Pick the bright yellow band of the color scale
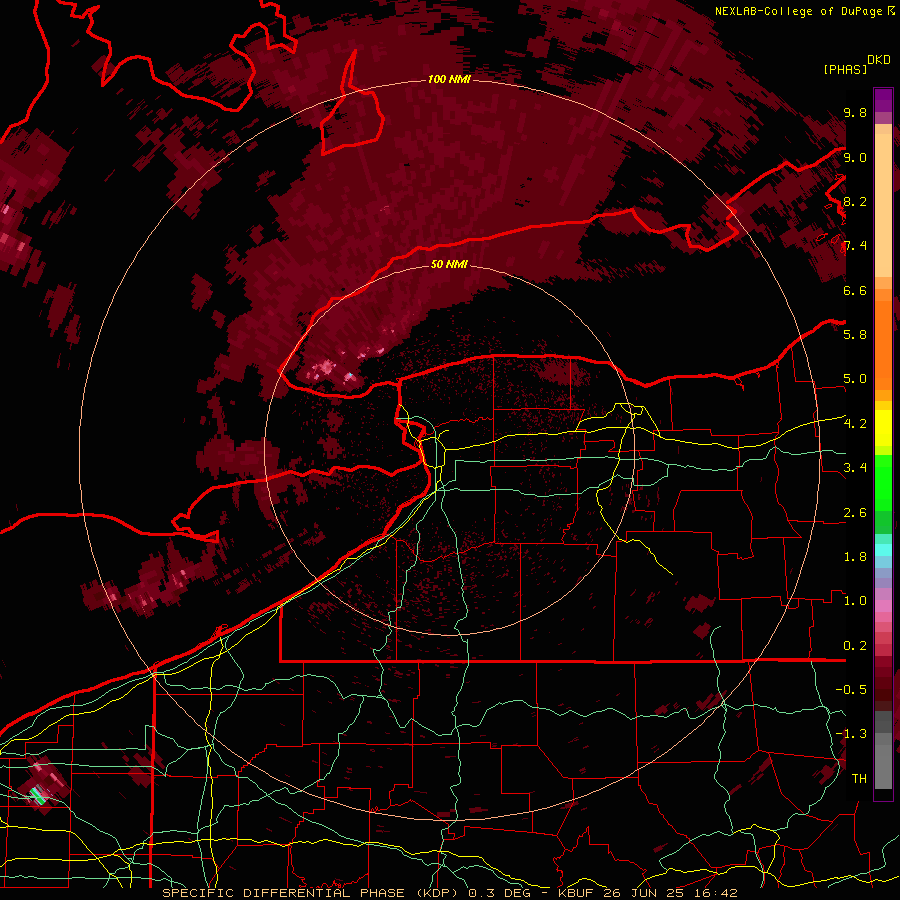Image resolution: width=900 pixels, height=900 pixels. click(x=883, y=428)
